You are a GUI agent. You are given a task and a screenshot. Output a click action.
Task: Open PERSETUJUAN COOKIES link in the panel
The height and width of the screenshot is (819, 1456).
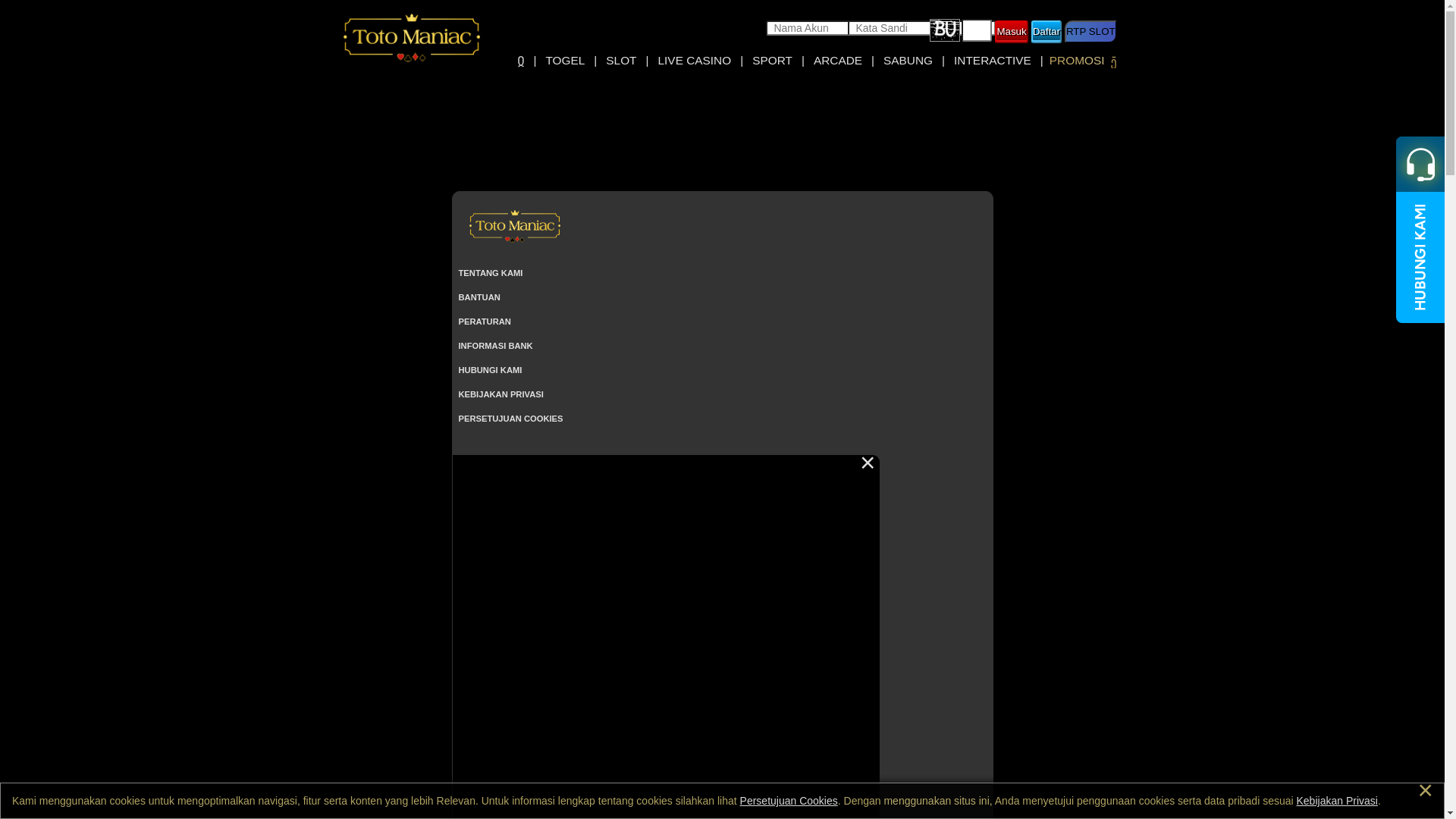tap(510, 419)
